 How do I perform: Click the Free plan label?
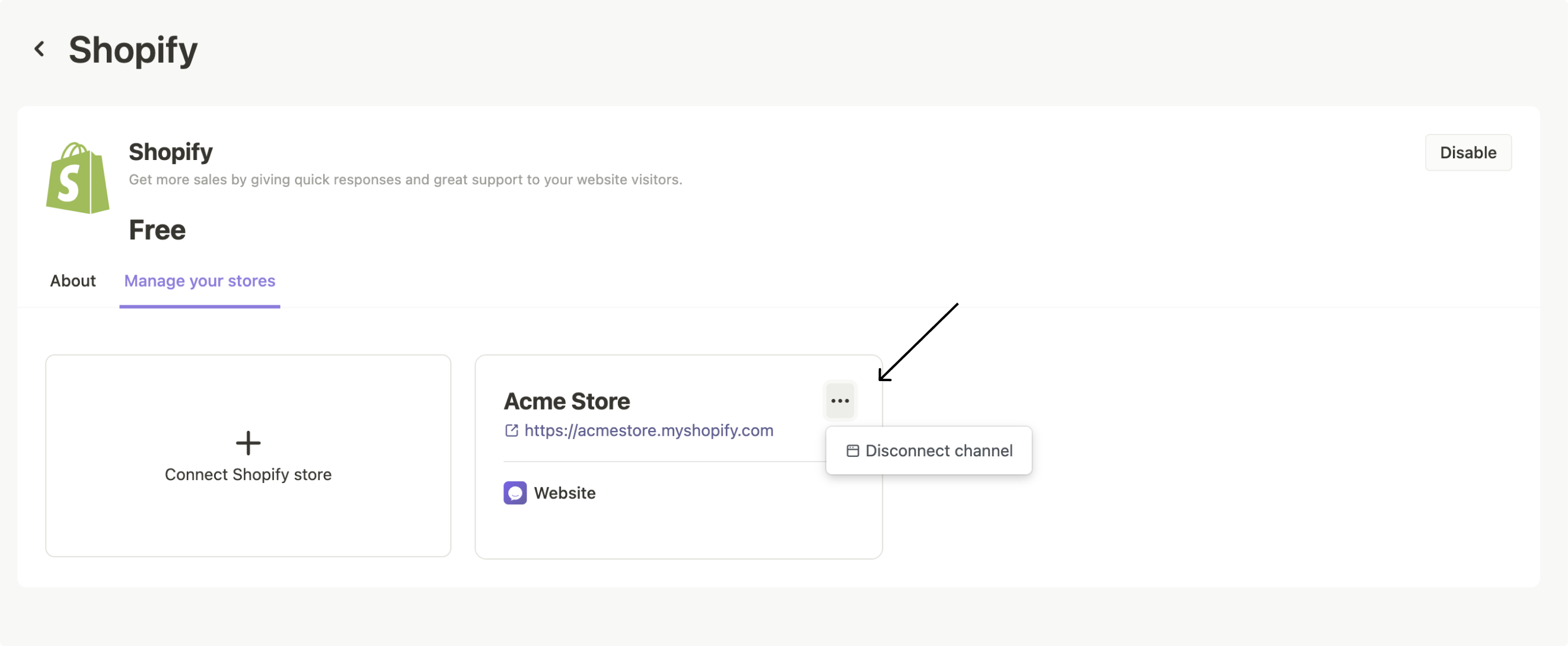tap(157, 229)
